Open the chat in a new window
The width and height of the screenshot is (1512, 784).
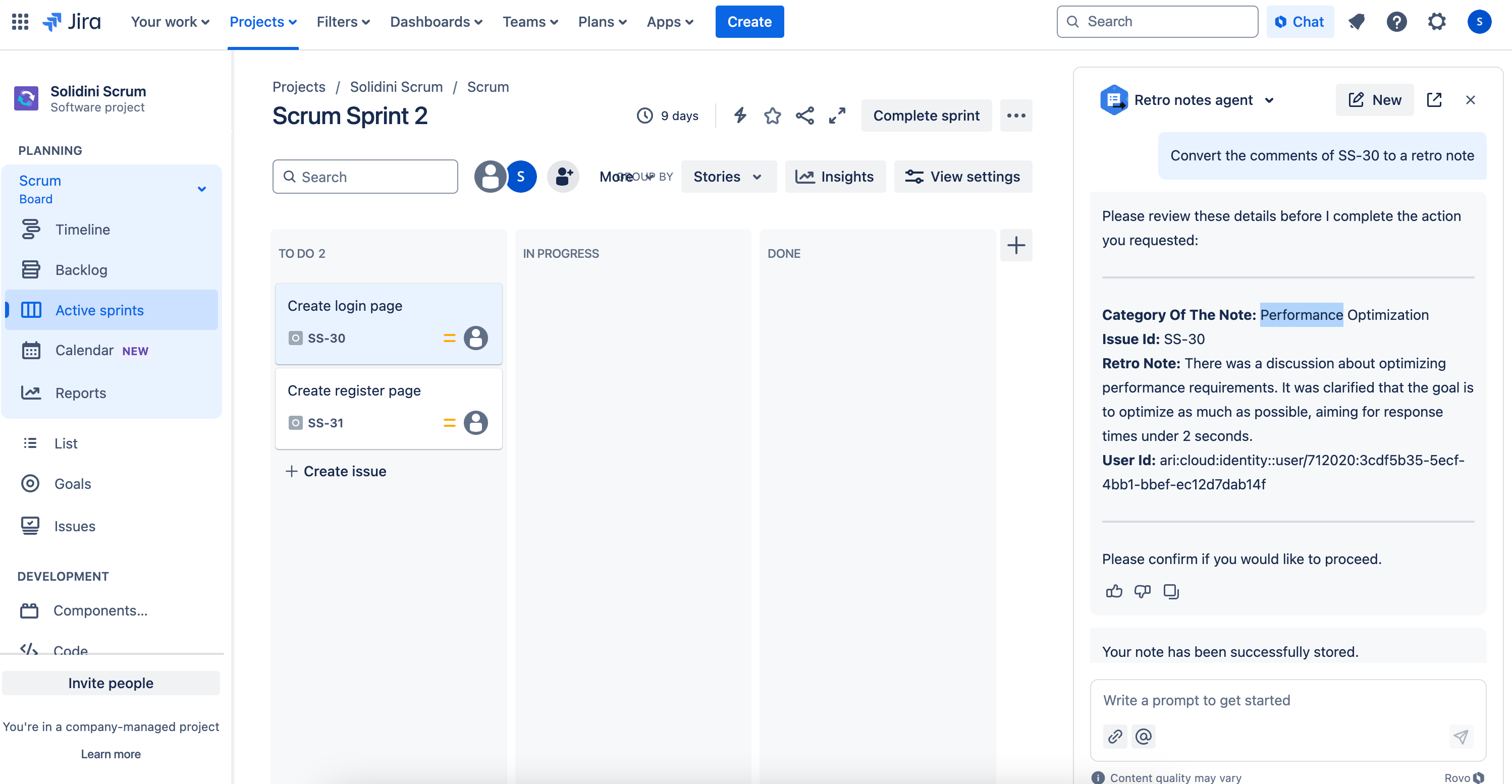(x=1434, y=100)
